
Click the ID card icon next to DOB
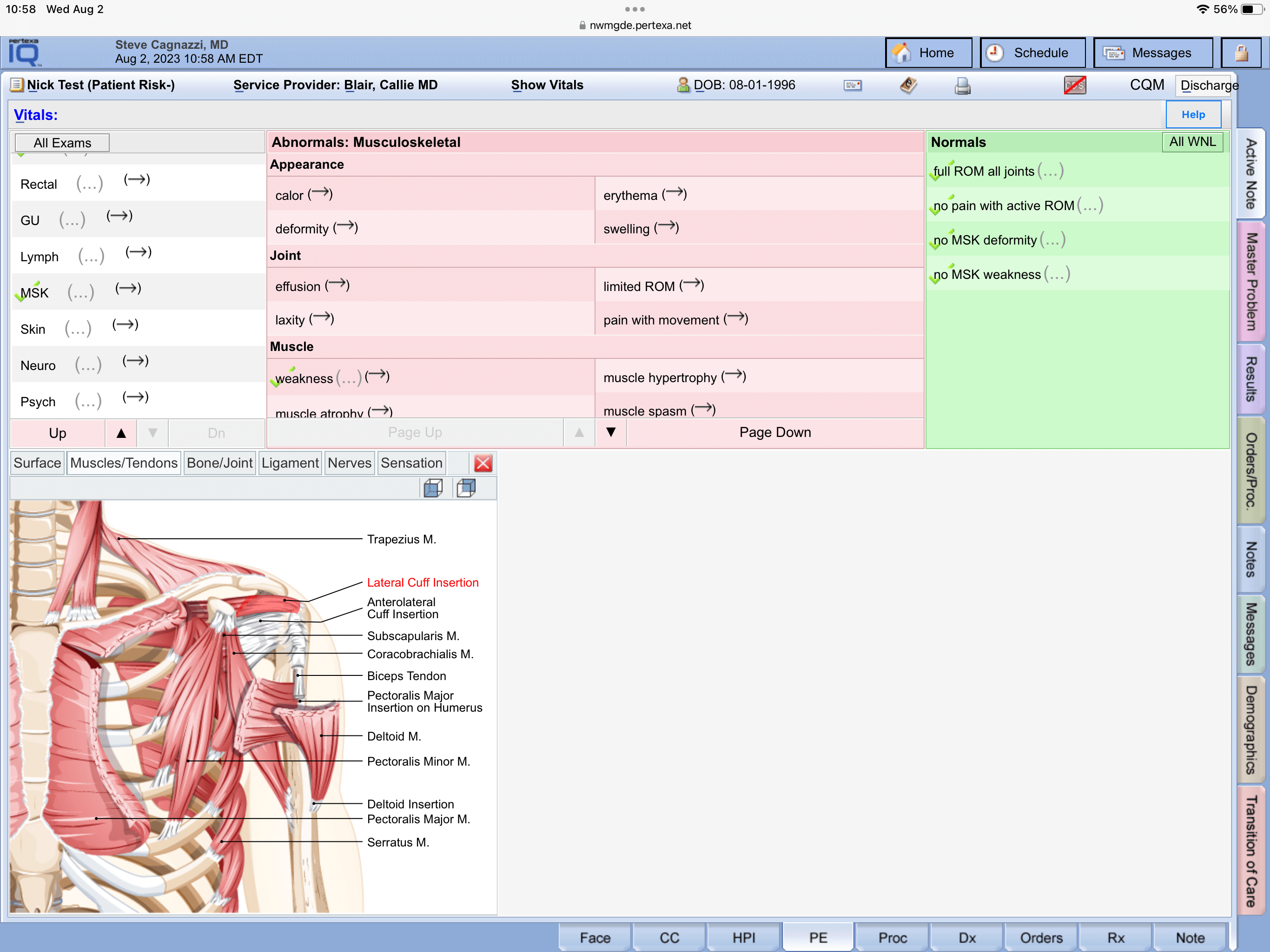point(852,86)
